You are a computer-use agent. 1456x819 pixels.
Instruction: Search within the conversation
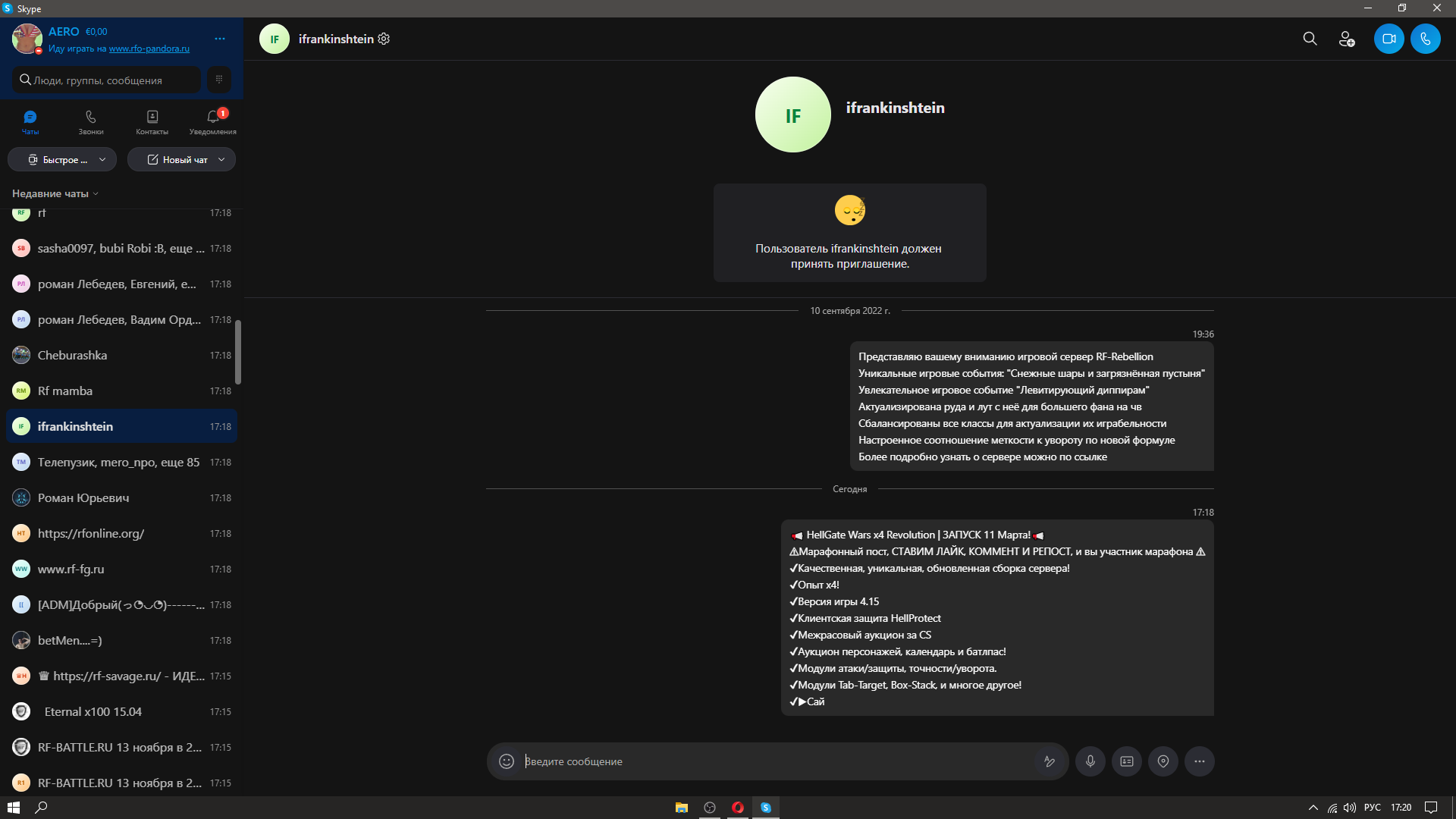coord(1310,39)
